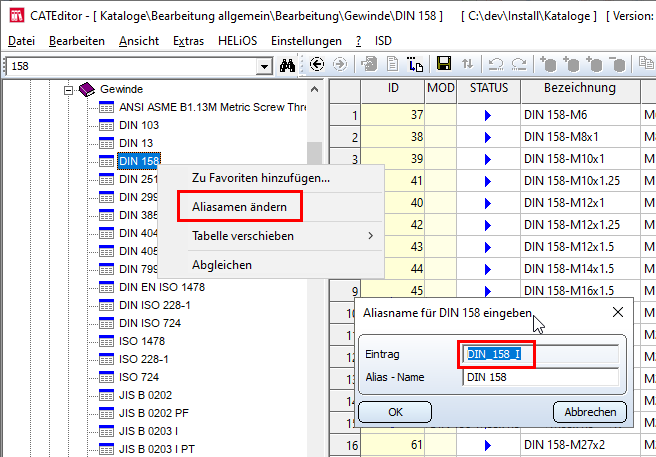Click the remove dataset minus-cylinder icon
The width and height of the screenshot is (656, 457).
[x=616, y=64]
